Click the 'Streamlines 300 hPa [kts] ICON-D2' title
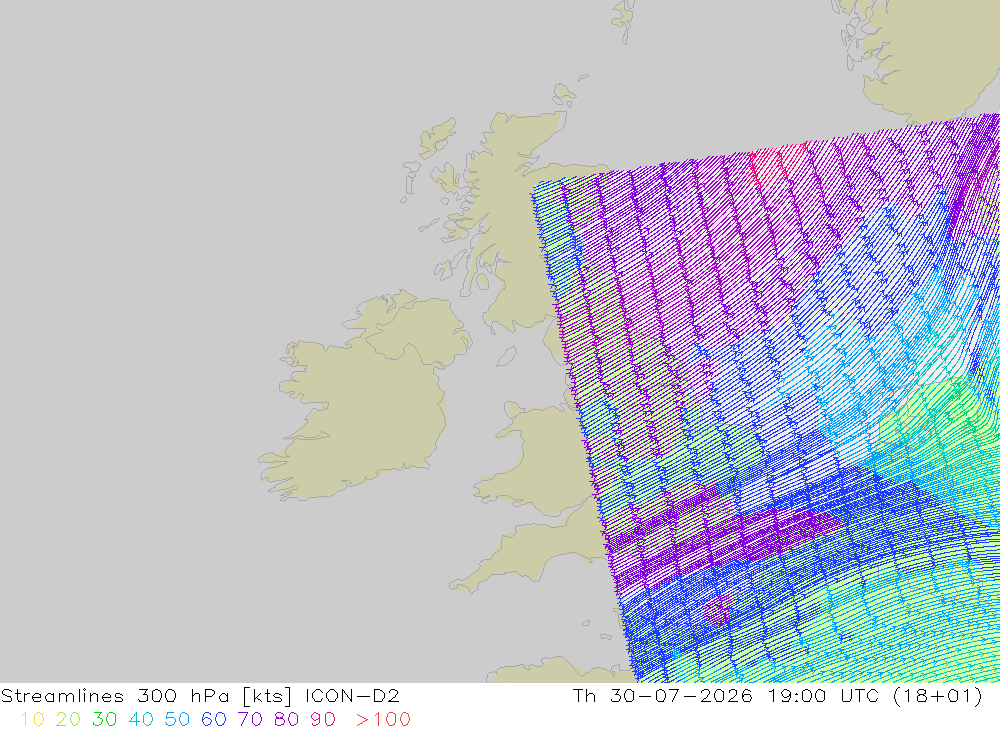The width and height of the screenshot is (1000, 733). coord(200,695)
